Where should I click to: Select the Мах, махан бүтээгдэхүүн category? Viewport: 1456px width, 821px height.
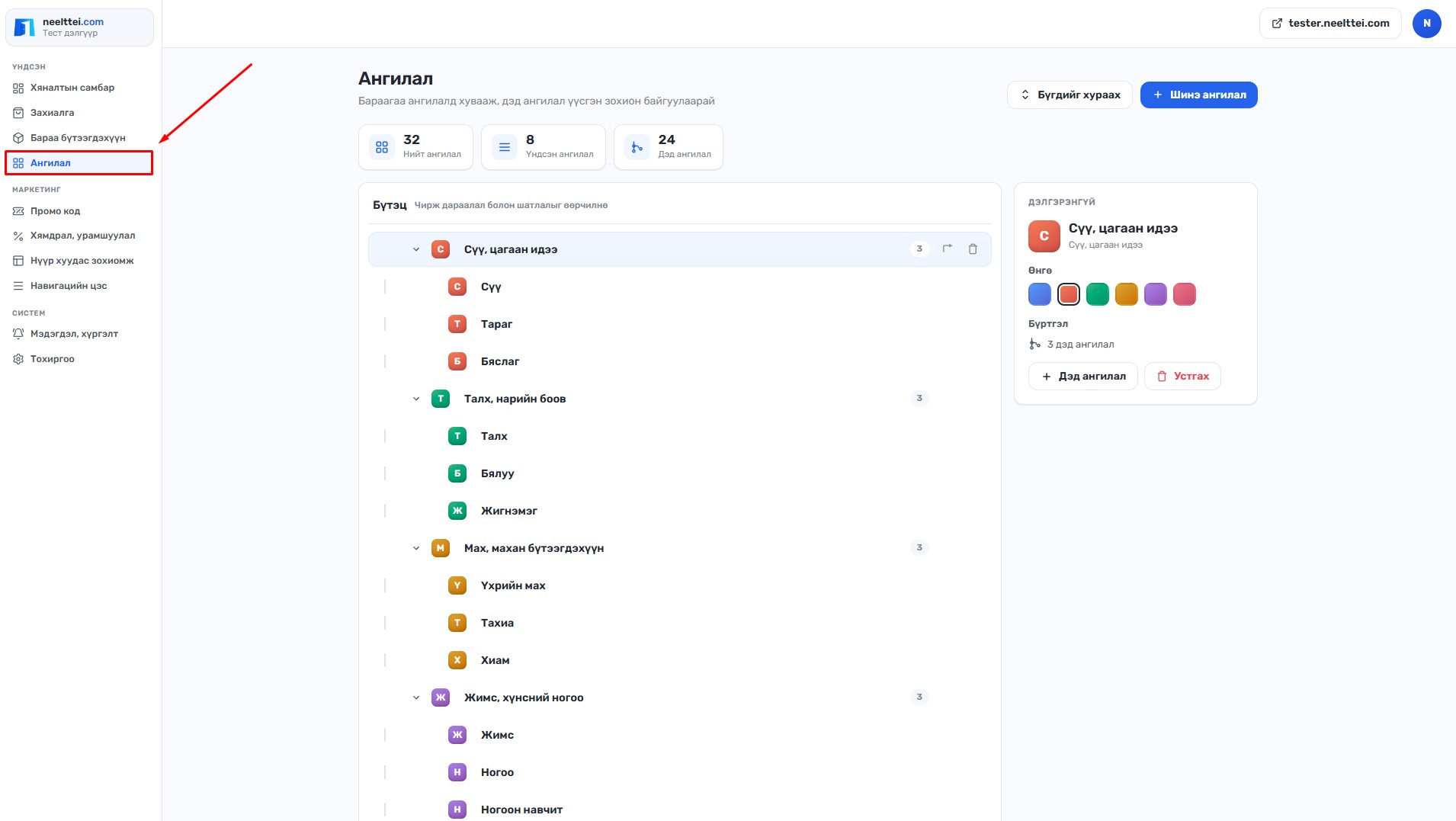[679, 548]
